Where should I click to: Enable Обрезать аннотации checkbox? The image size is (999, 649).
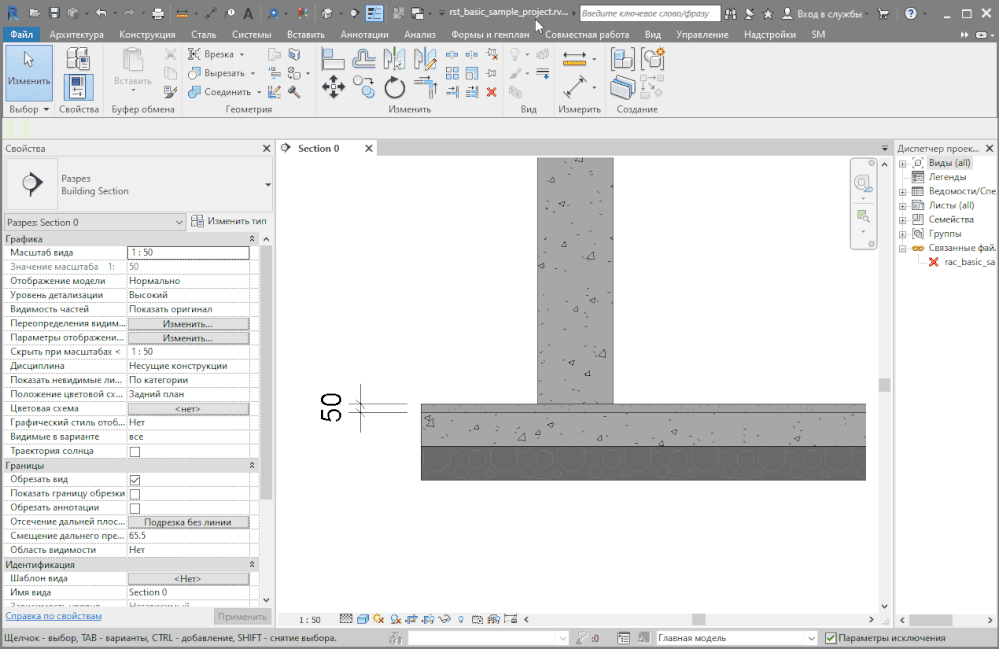(x=135, y=508)
